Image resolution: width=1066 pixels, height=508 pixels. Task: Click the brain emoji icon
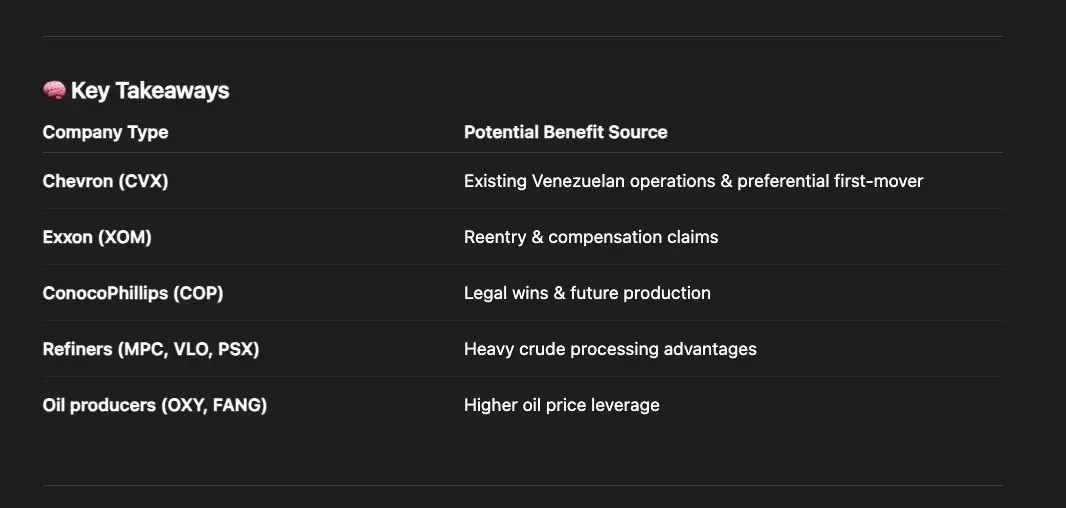[54, 91]
